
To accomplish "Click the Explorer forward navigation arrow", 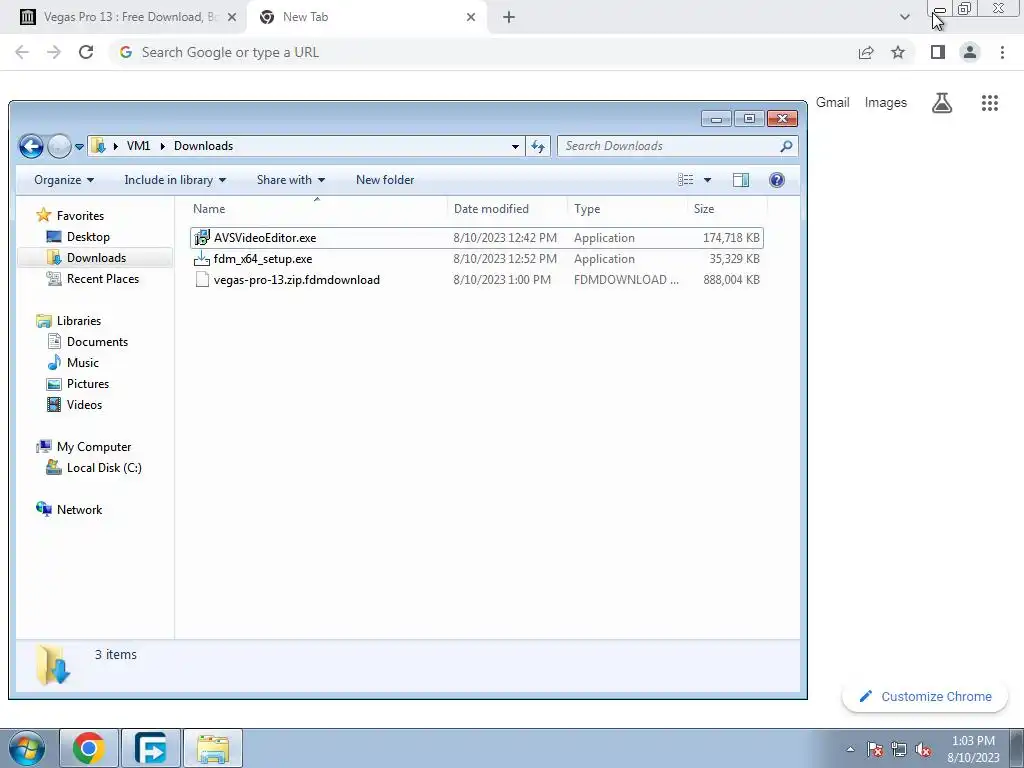I will click(x=59, y=146).
